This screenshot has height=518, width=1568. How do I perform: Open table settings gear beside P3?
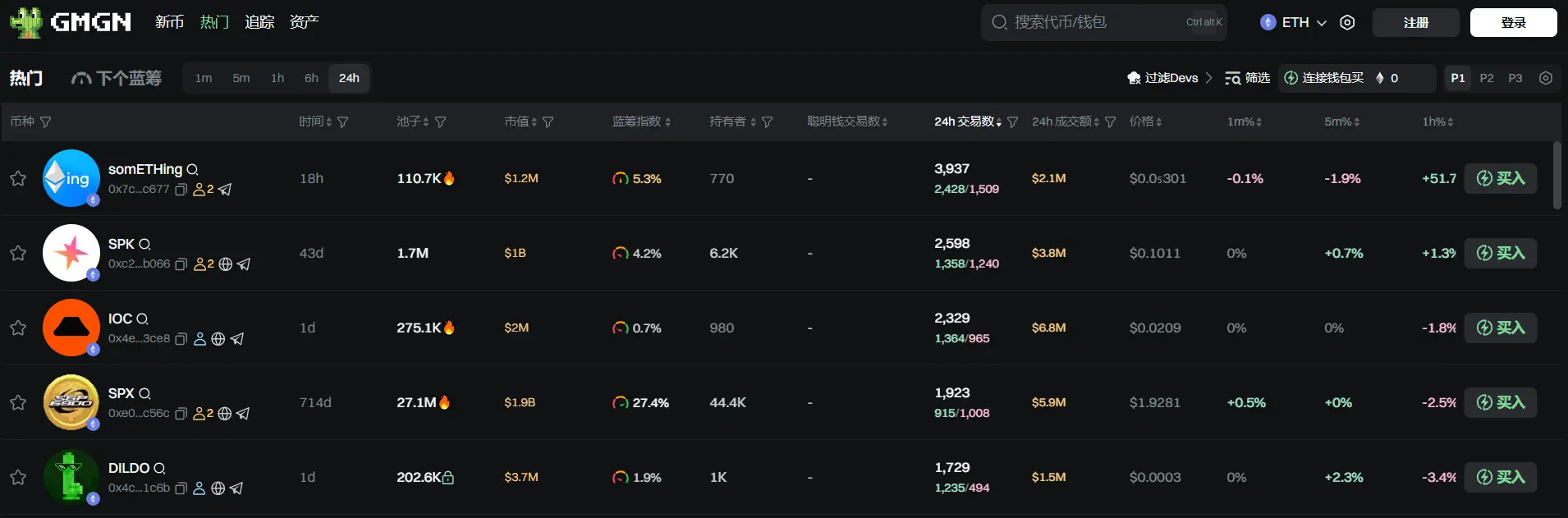pos(1546,78)
